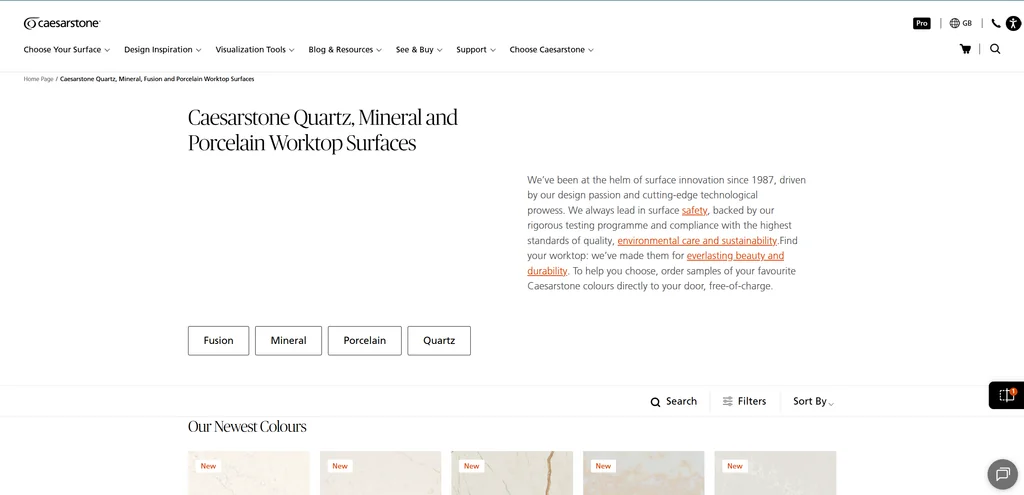Expand the Visualization Tools menu
1024x495 pixels.
click(x=254, y=49)
